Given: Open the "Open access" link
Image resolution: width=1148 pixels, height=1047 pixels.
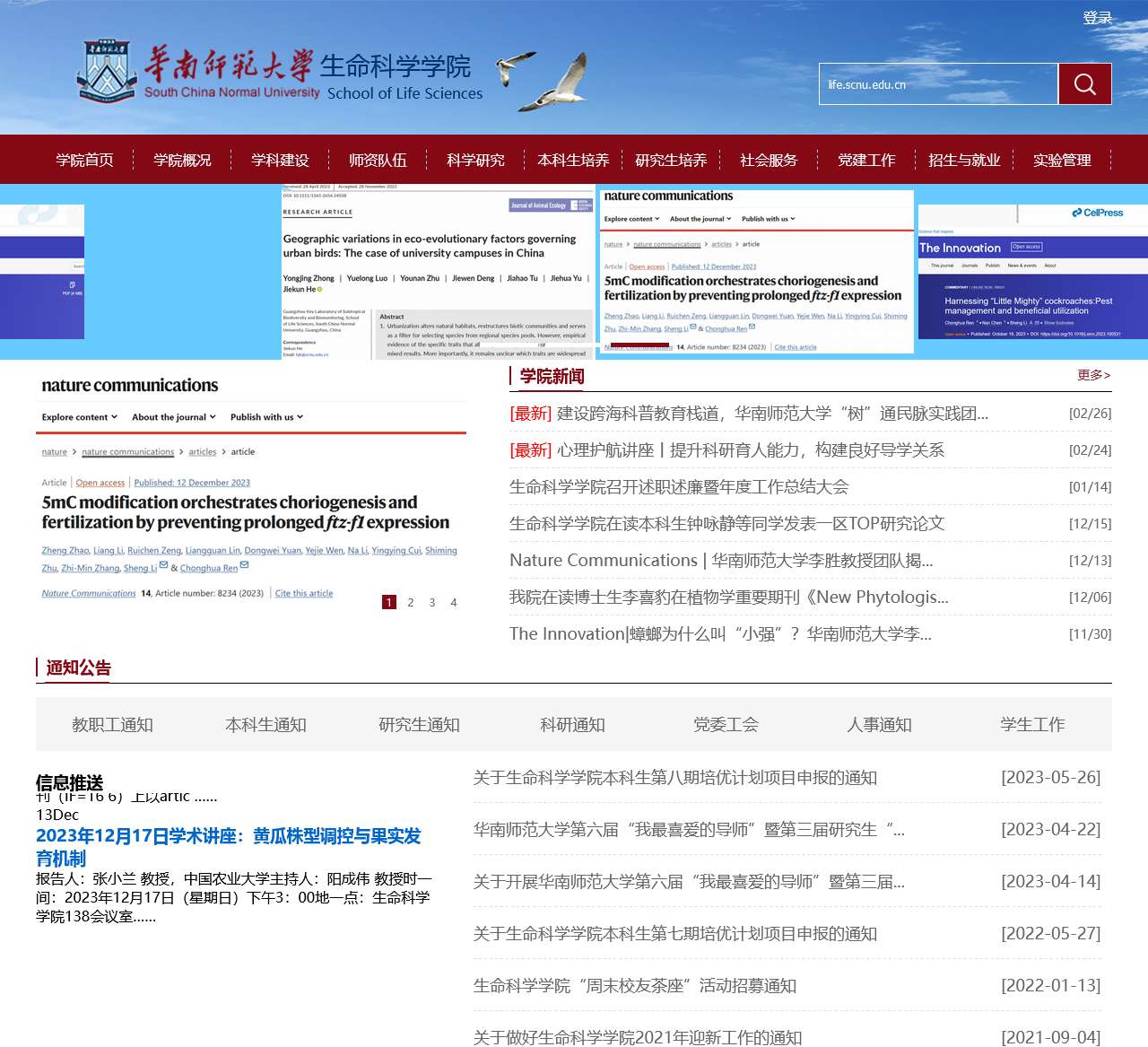Looking at the screenshot, I should click(x=100, y=483).
